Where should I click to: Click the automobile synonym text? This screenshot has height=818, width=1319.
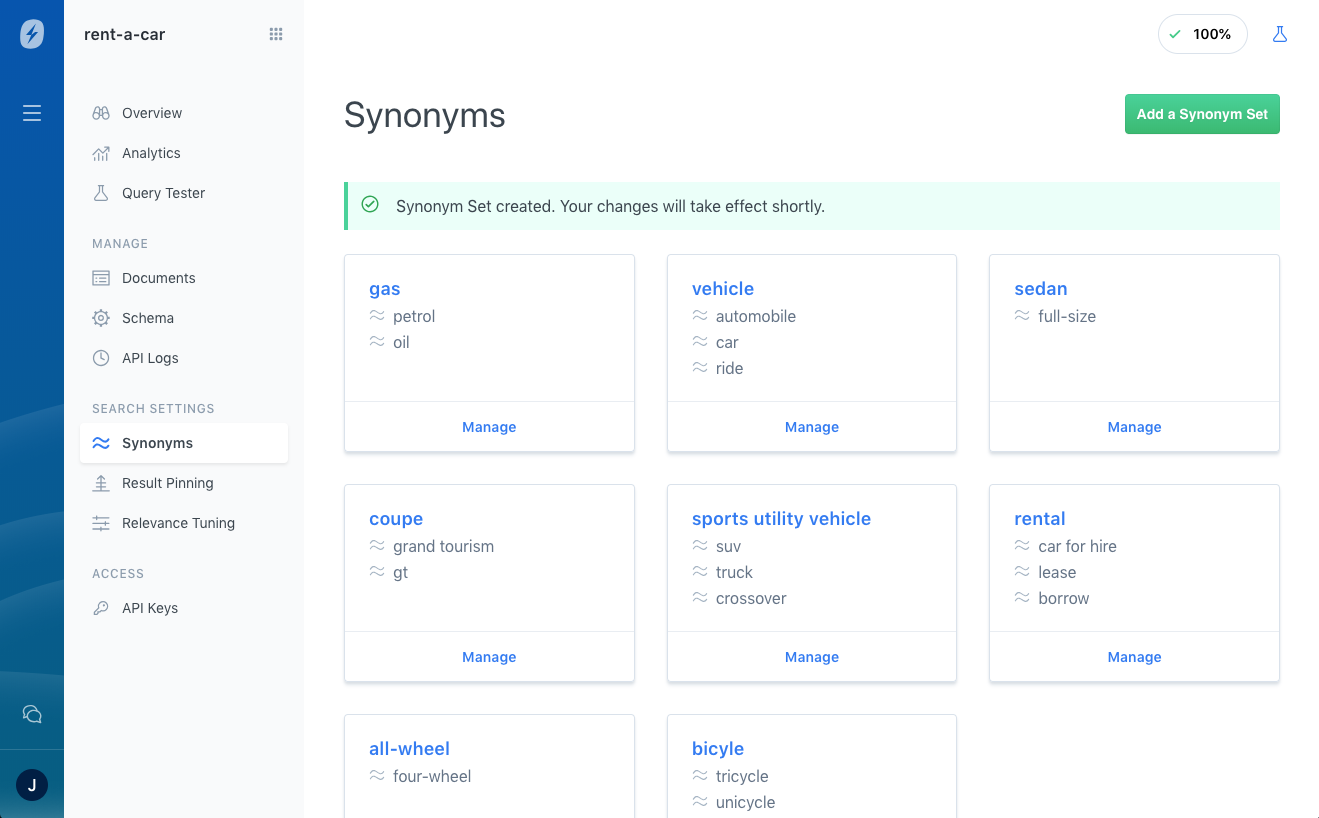(x=756, y=316)
